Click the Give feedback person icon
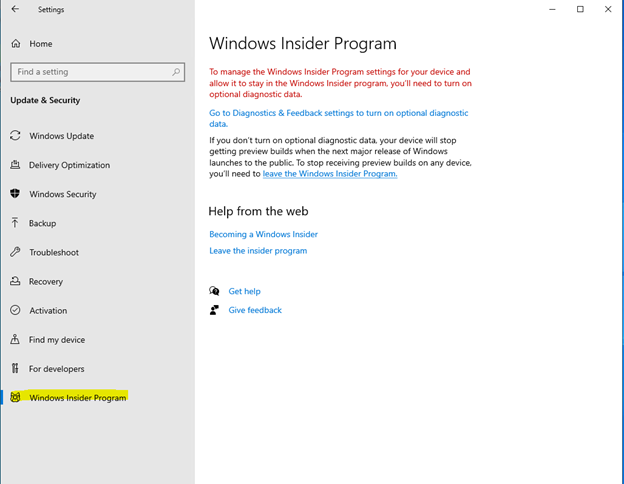Screen dimensions: 624x484 214,310
